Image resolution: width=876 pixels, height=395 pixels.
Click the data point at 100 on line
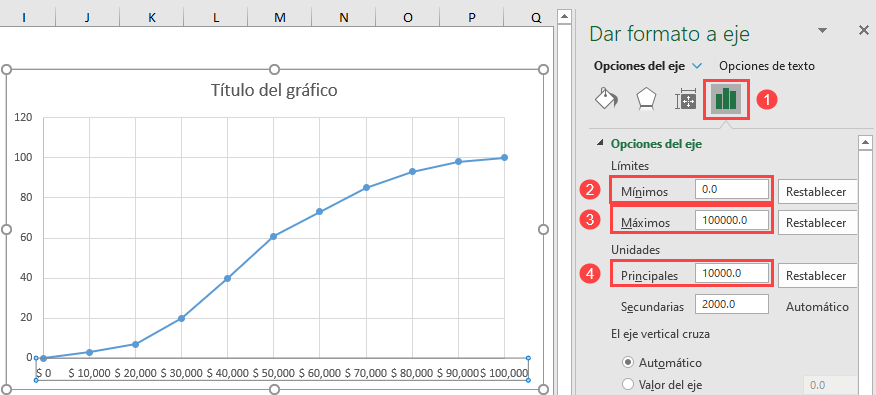(504, 158)
